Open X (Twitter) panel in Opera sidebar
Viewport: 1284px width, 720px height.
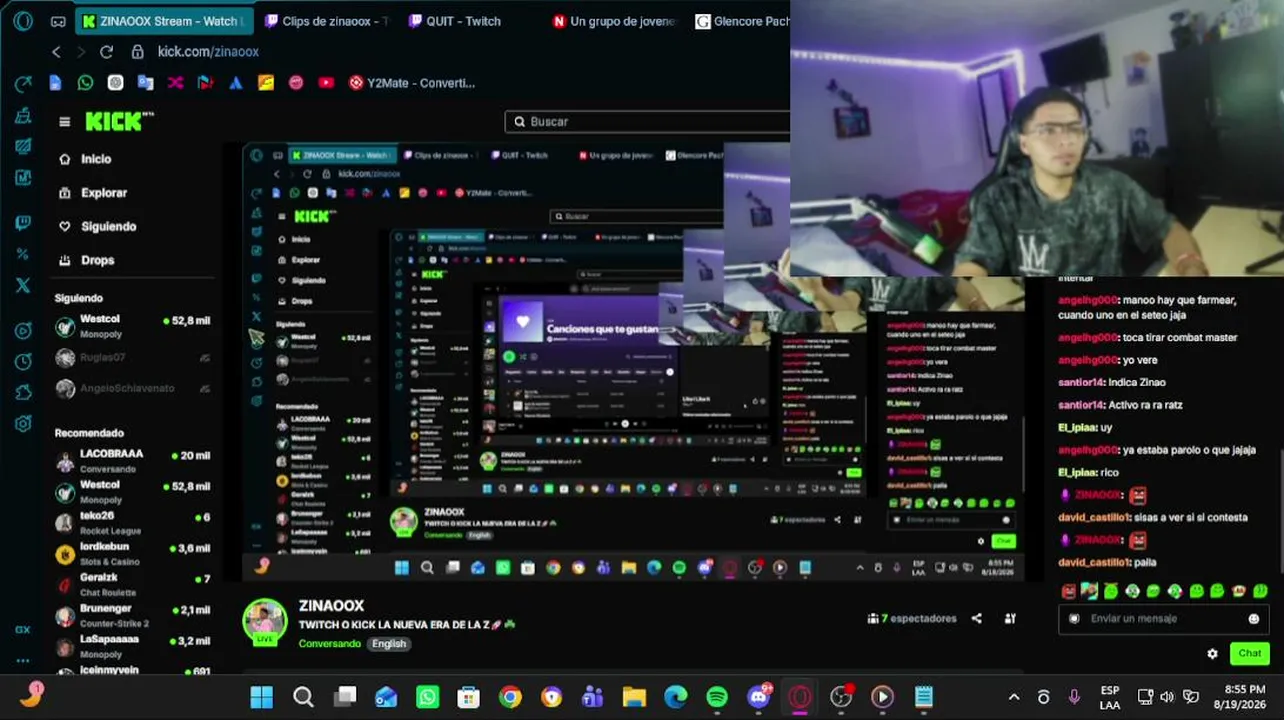pyautogui.click(x=23, y=285)
